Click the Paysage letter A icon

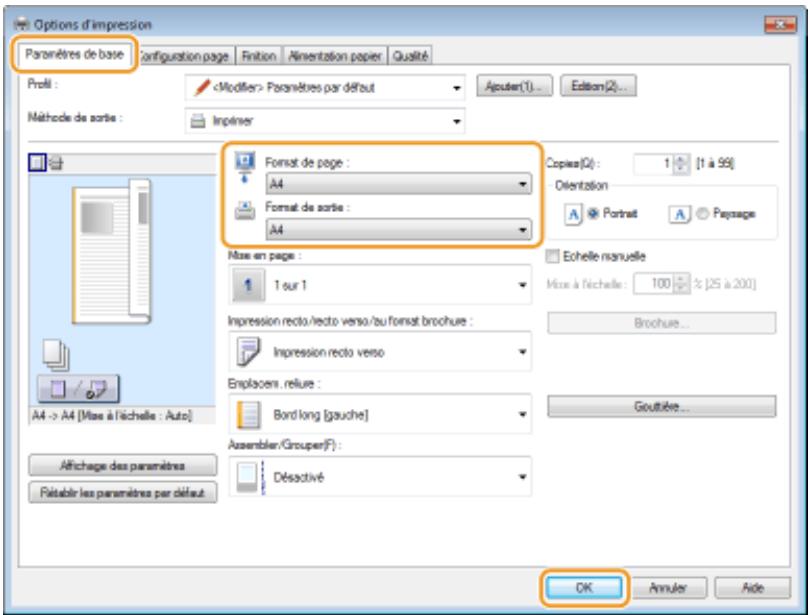680,214
